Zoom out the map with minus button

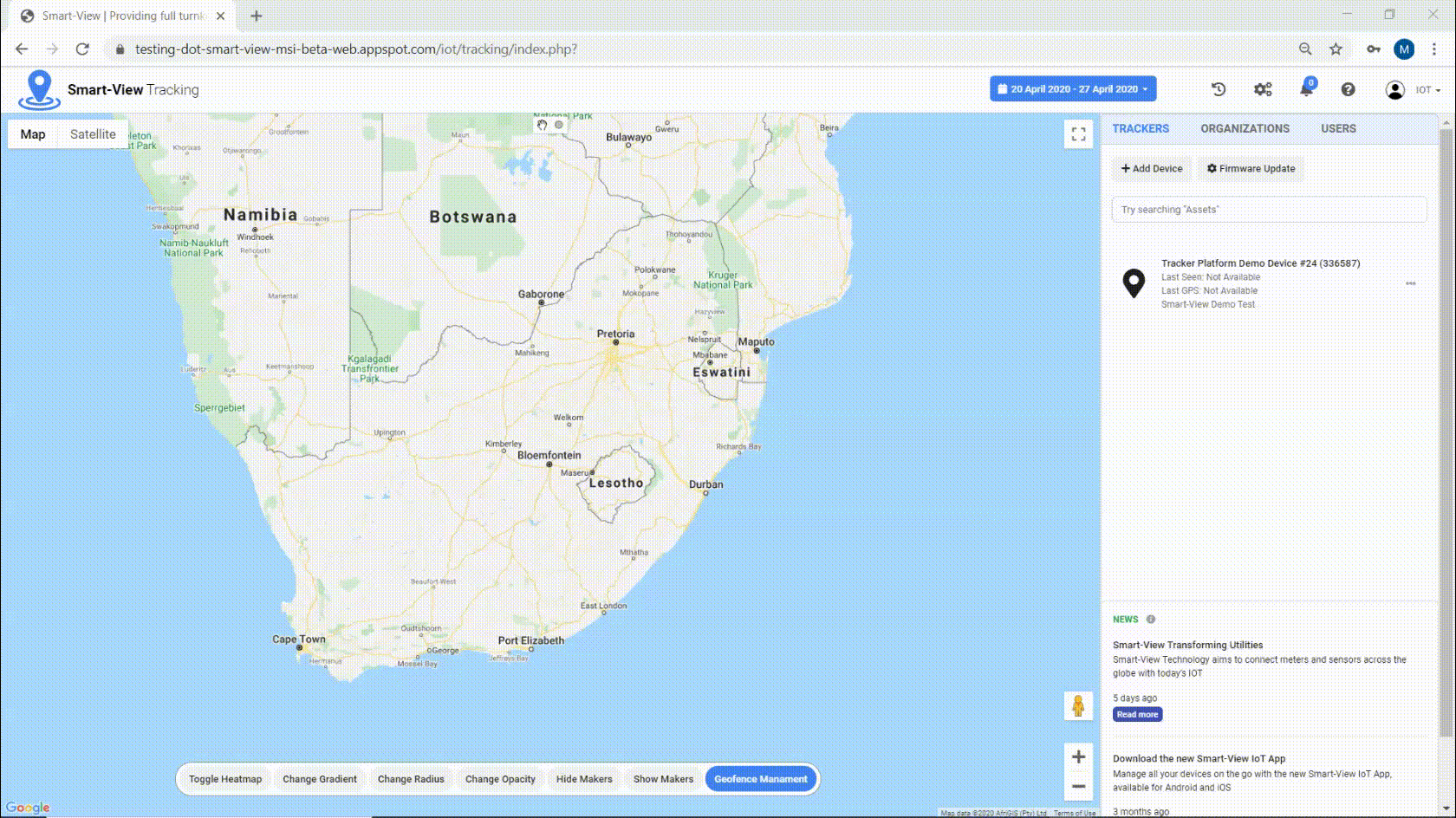pyautogui.click(x=1078, y=786)
